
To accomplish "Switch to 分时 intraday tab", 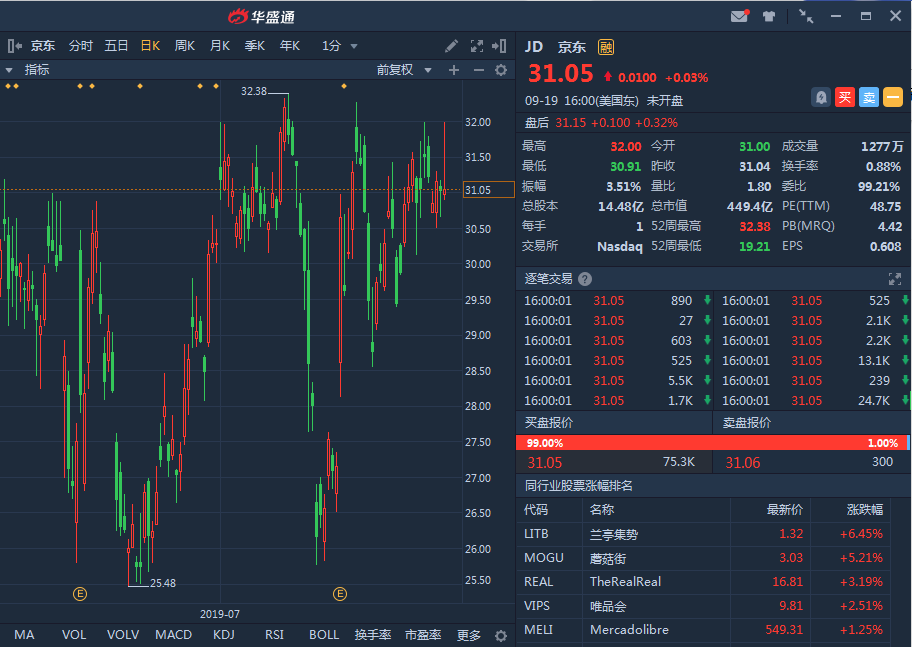I will click(80, 46).
